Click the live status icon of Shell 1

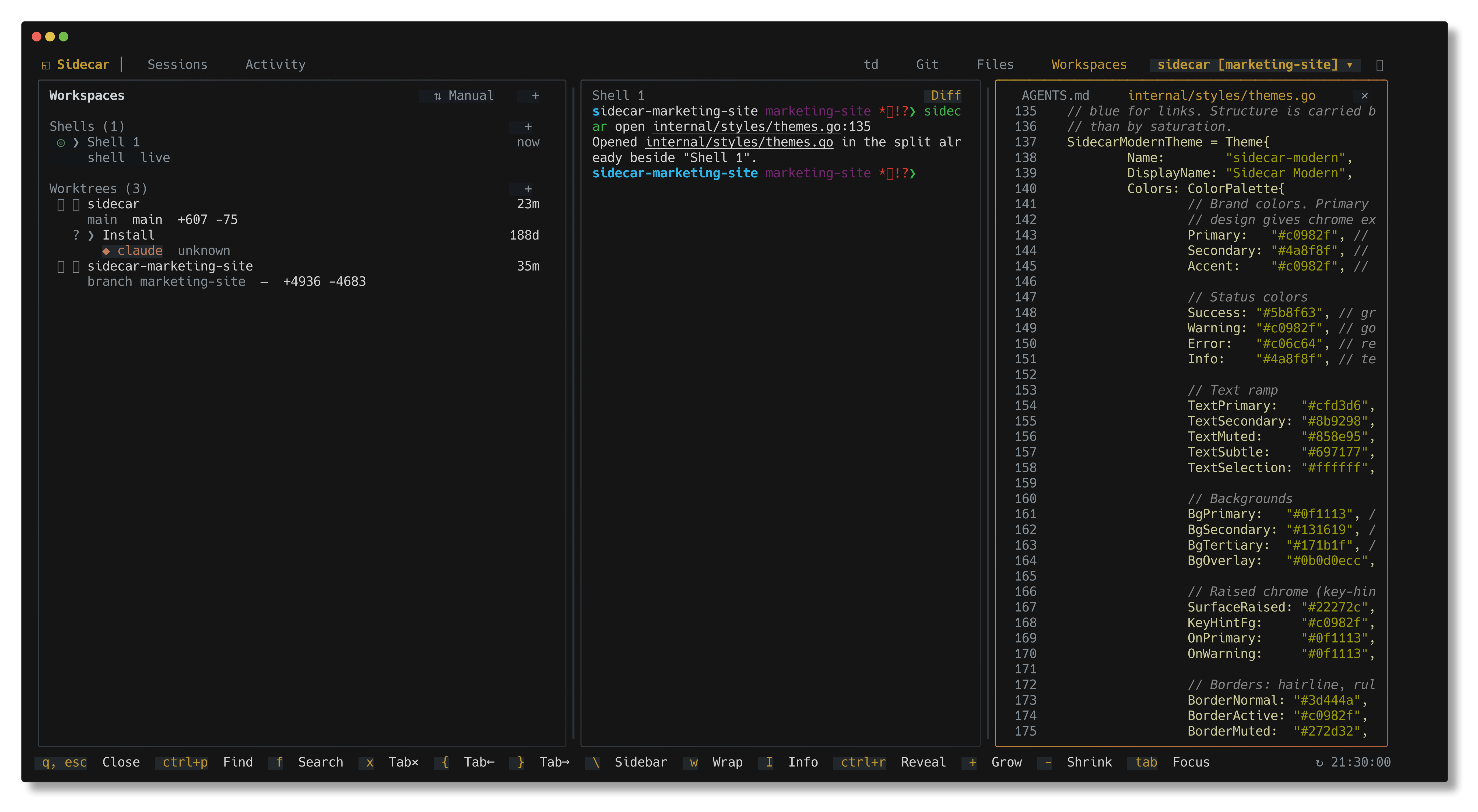coord(61,142)
